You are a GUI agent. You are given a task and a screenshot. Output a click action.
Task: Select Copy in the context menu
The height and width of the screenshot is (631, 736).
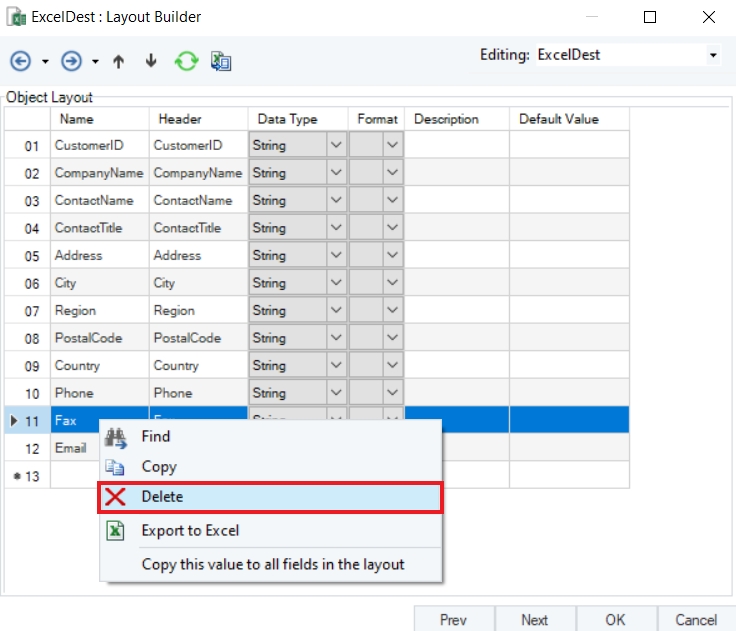159,467
